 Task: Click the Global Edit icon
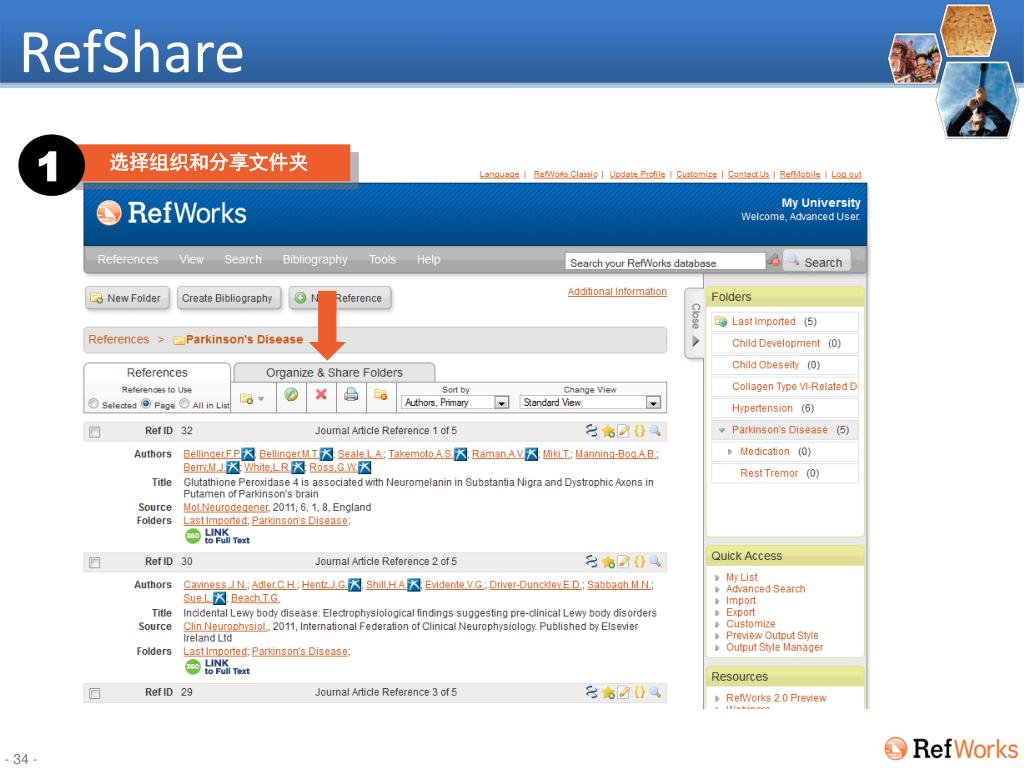click(291, 394)
